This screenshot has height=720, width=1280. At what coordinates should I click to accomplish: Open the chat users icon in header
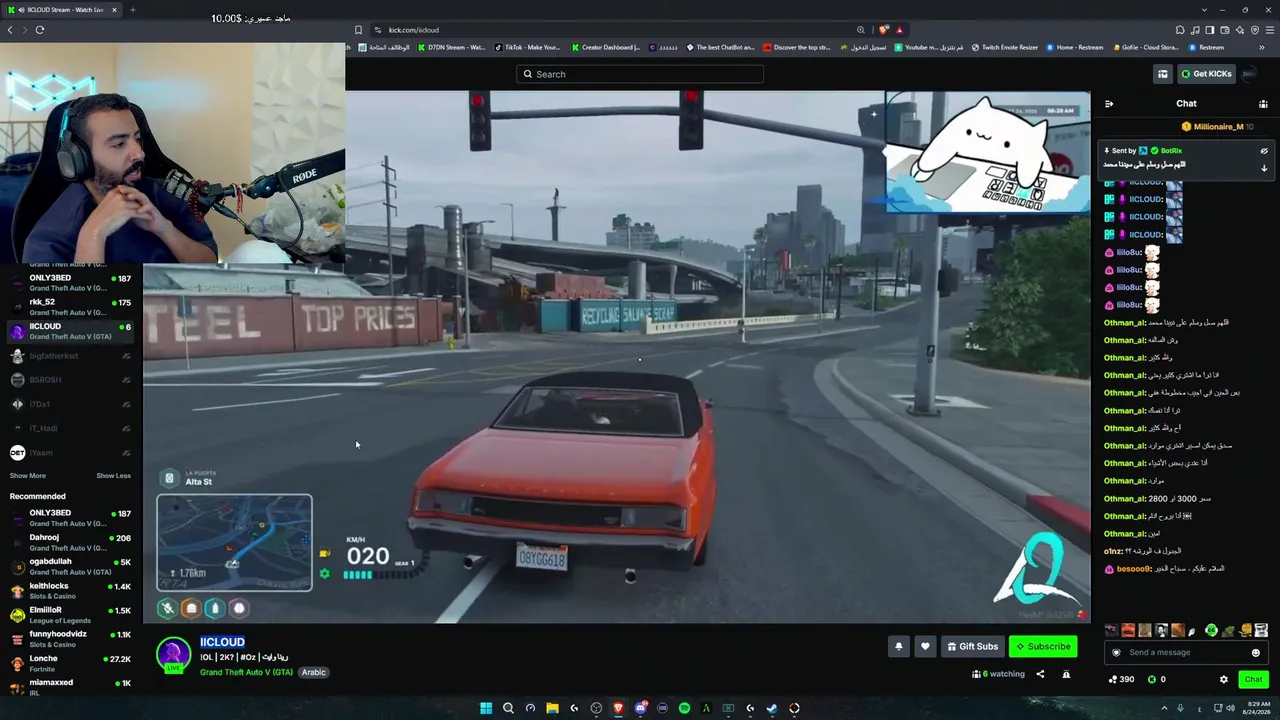pos(1263,103)
